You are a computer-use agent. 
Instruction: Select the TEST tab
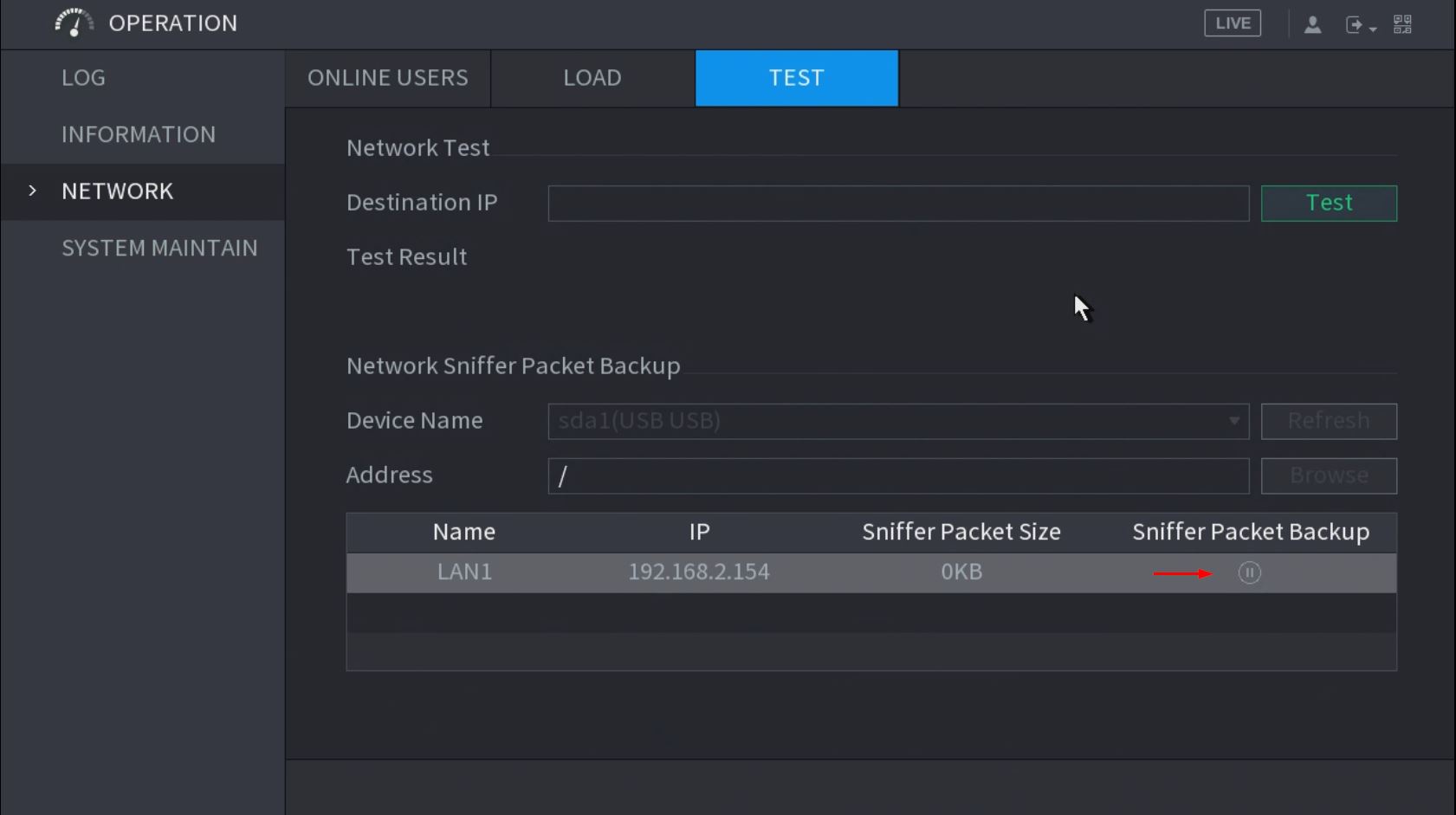796,78
